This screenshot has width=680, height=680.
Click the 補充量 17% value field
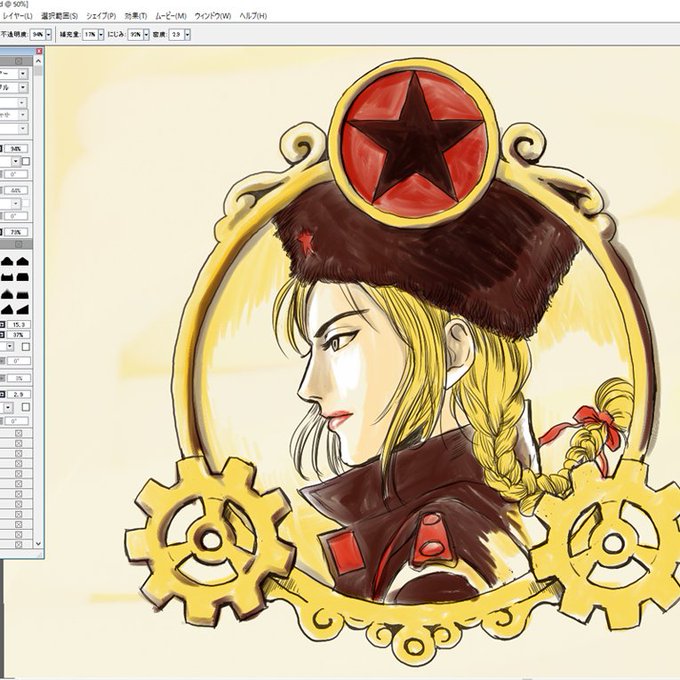coord(90,34)
